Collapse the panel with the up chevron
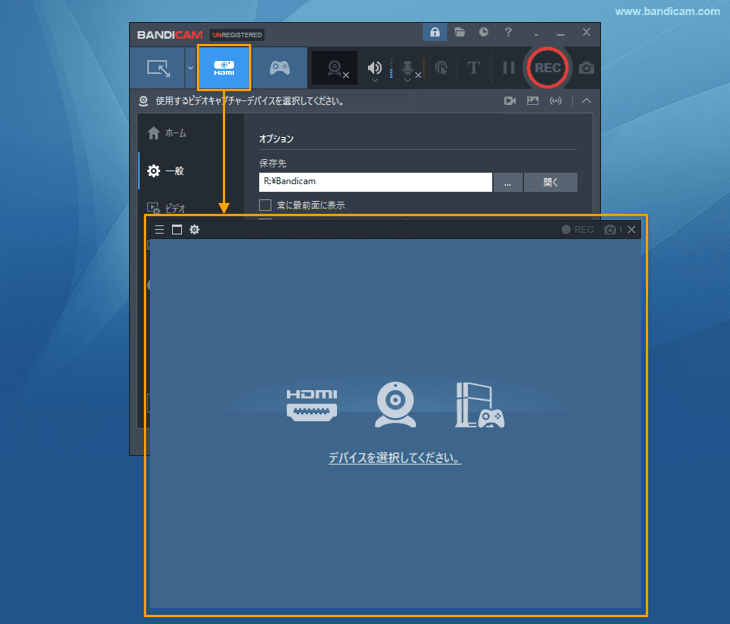Image resolution: width=730 pixels, height=624 pixels. [586, 101]
